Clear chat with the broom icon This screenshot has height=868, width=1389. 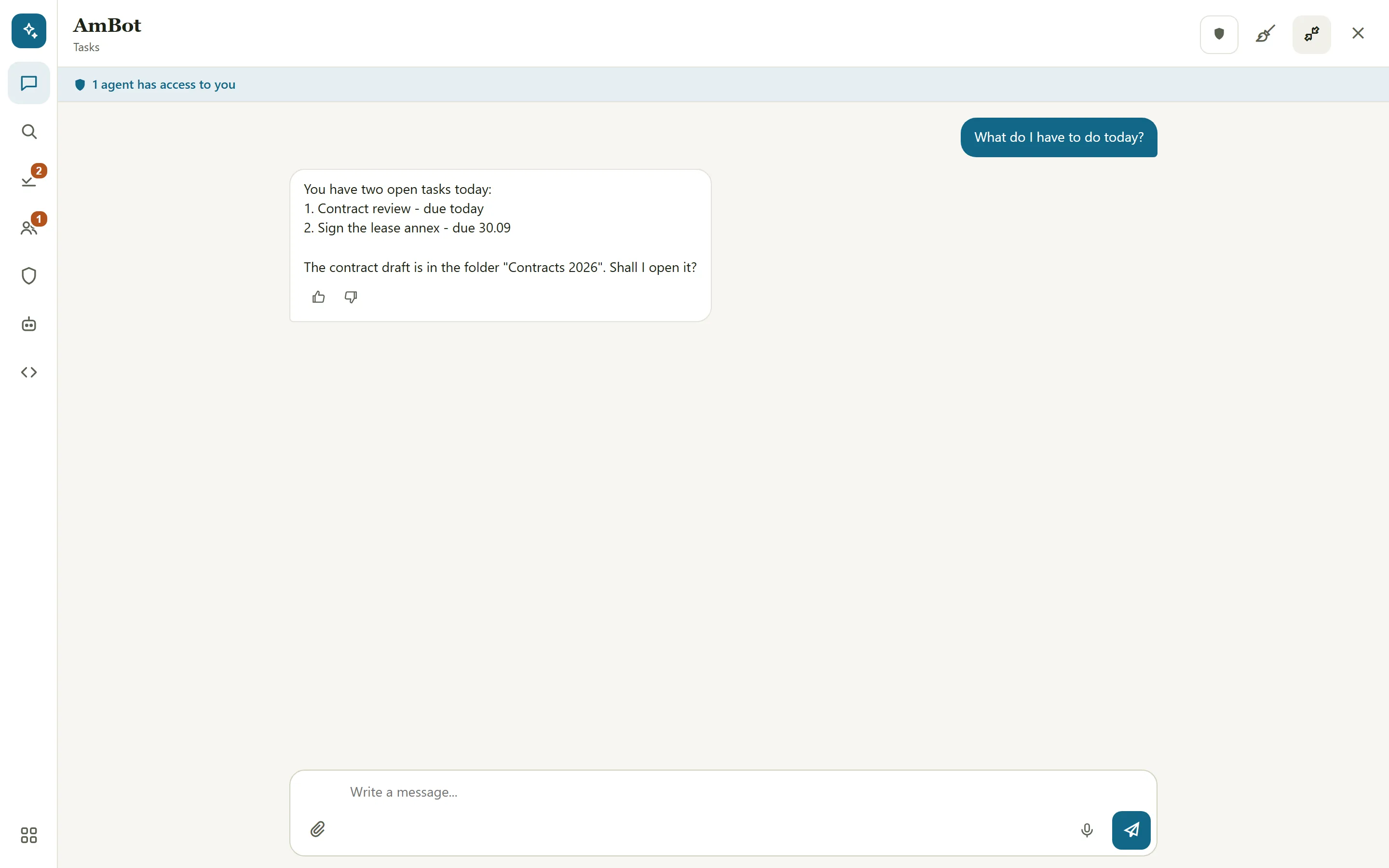[1265, 34]
